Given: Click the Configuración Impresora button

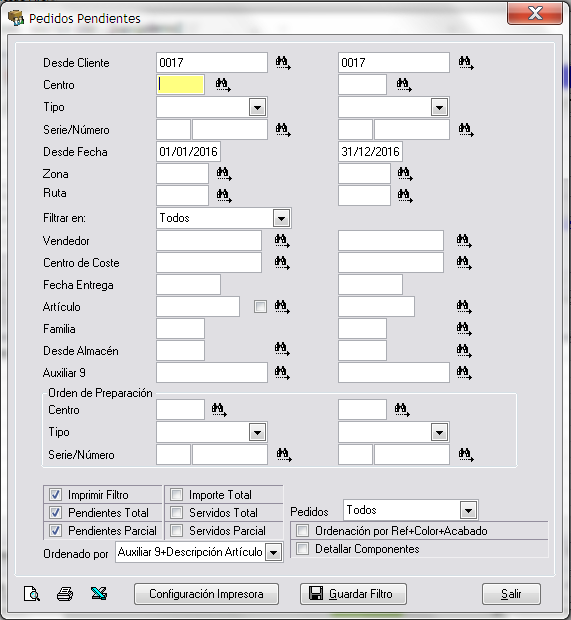Looking at the screenshot, I should tap(206, 594).
